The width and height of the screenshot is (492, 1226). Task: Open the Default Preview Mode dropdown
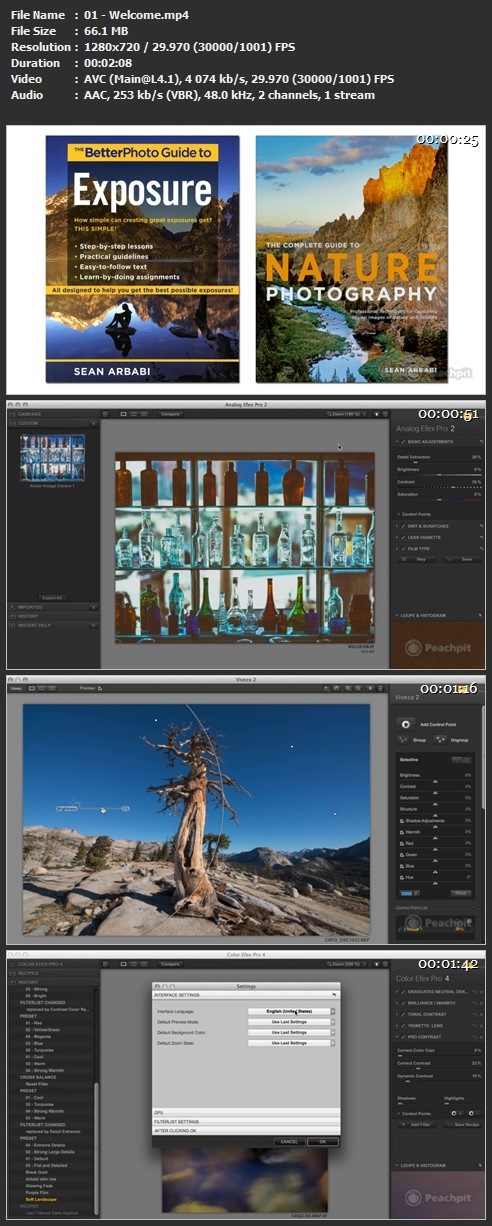click(x=291, y=1022)
